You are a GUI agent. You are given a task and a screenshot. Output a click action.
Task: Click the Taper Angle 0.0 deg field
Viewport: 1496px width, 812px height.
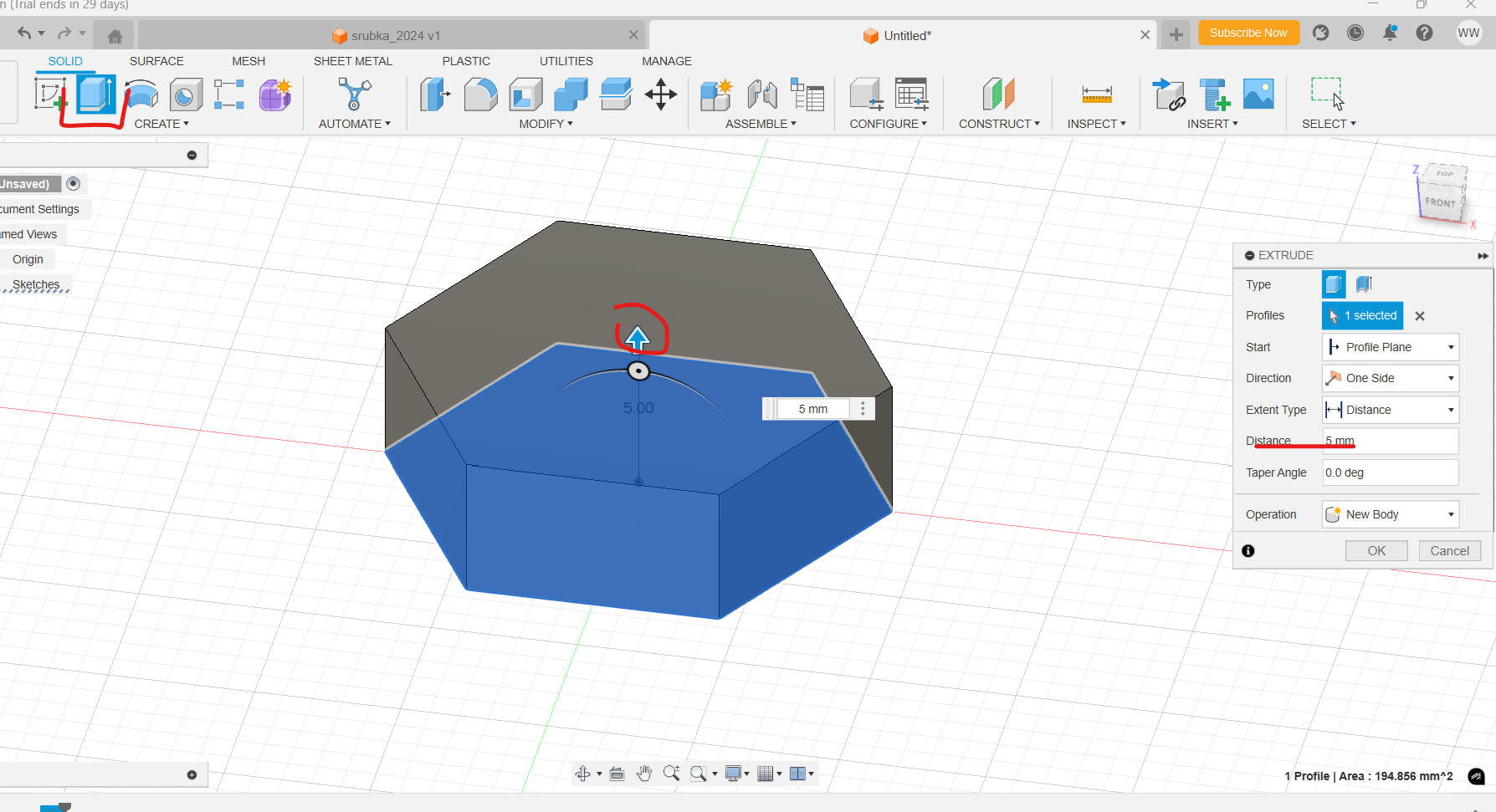[1390, 472]
